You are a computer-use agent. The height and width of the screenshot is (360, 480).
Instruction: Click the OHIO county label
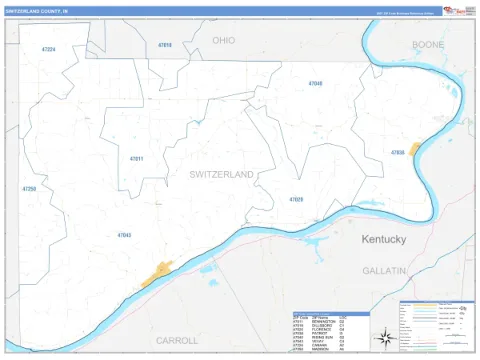(224, 40)
